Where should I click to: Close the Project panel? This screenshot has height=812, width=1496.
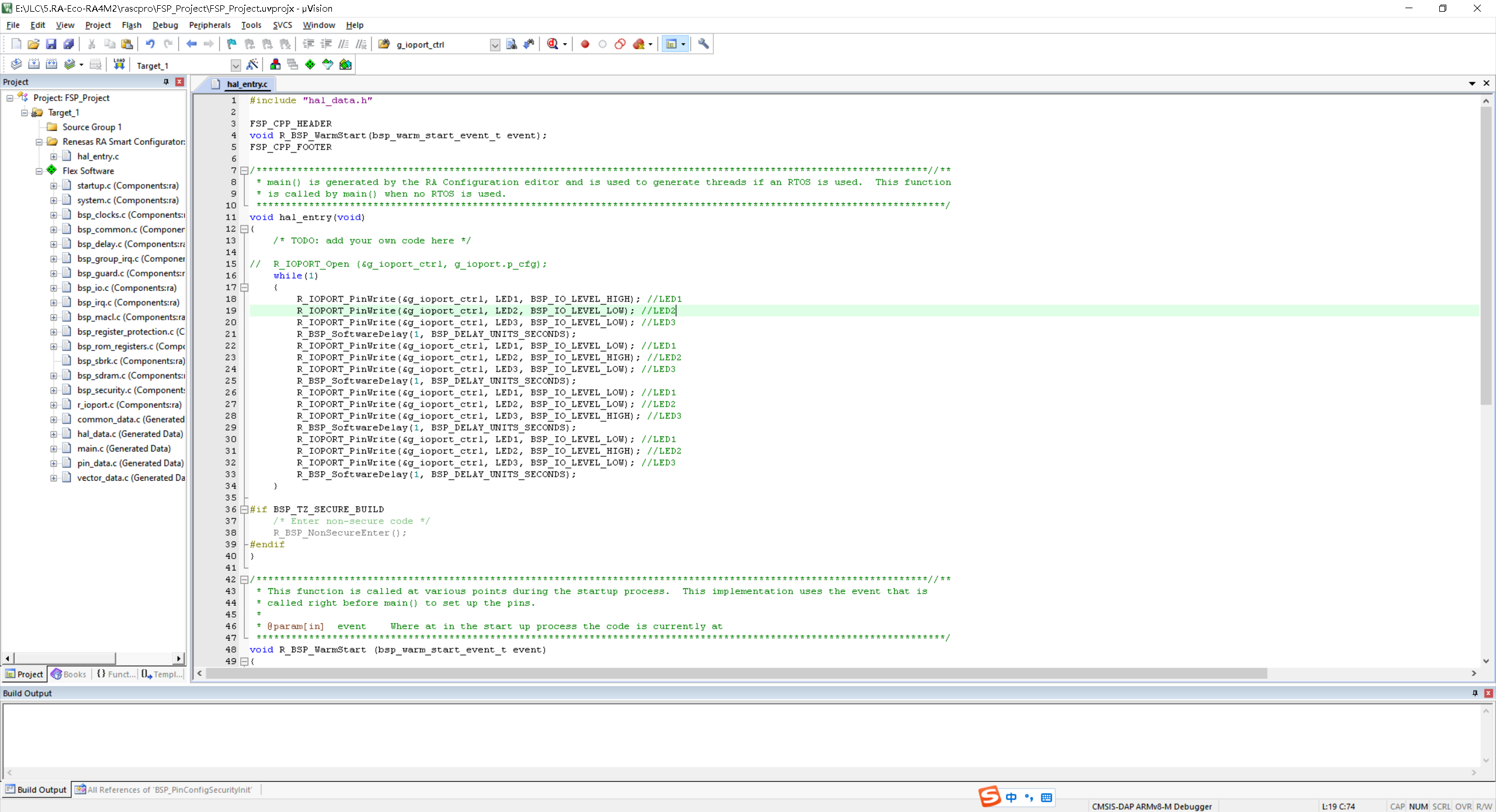click(180, 82)
